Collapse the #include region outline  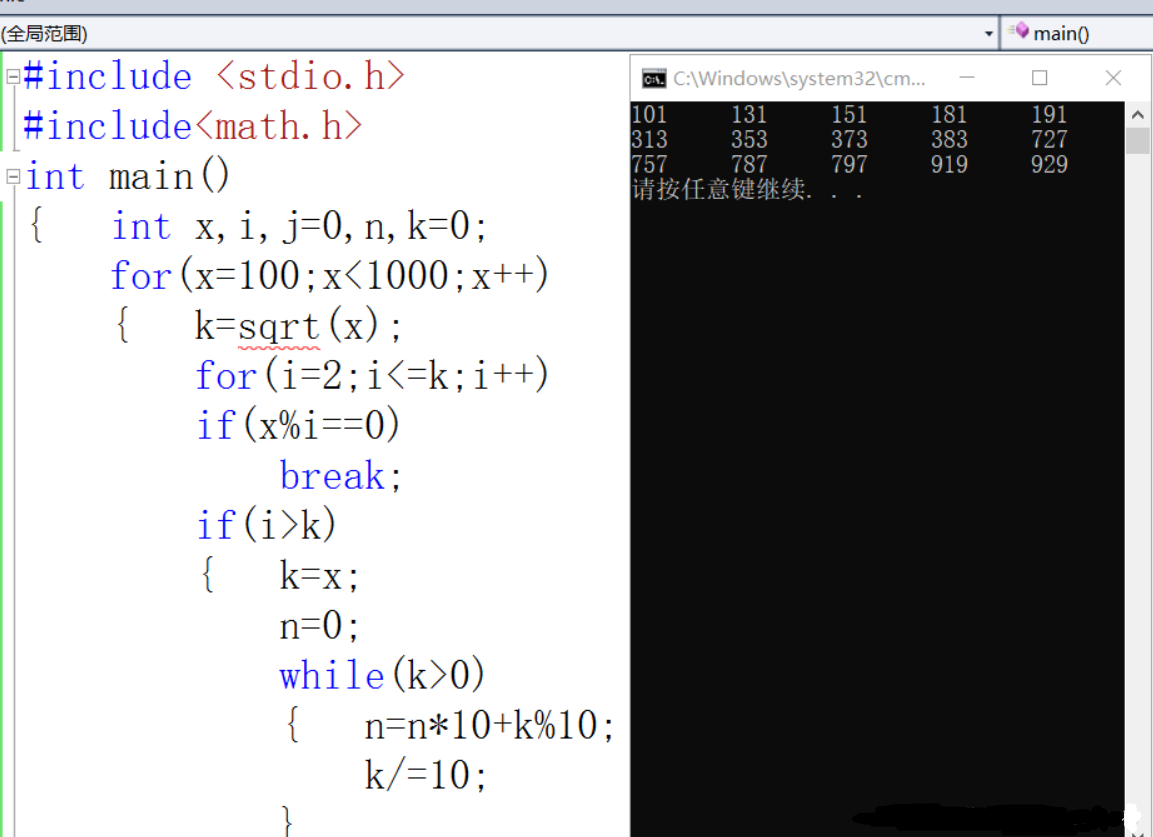(x=13, y=76)
